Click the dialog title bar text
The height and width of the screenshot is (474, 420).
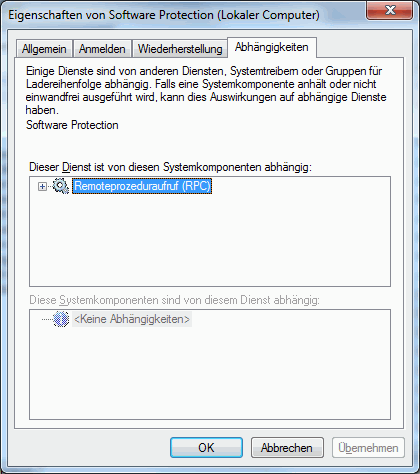(x=164, y=15)
